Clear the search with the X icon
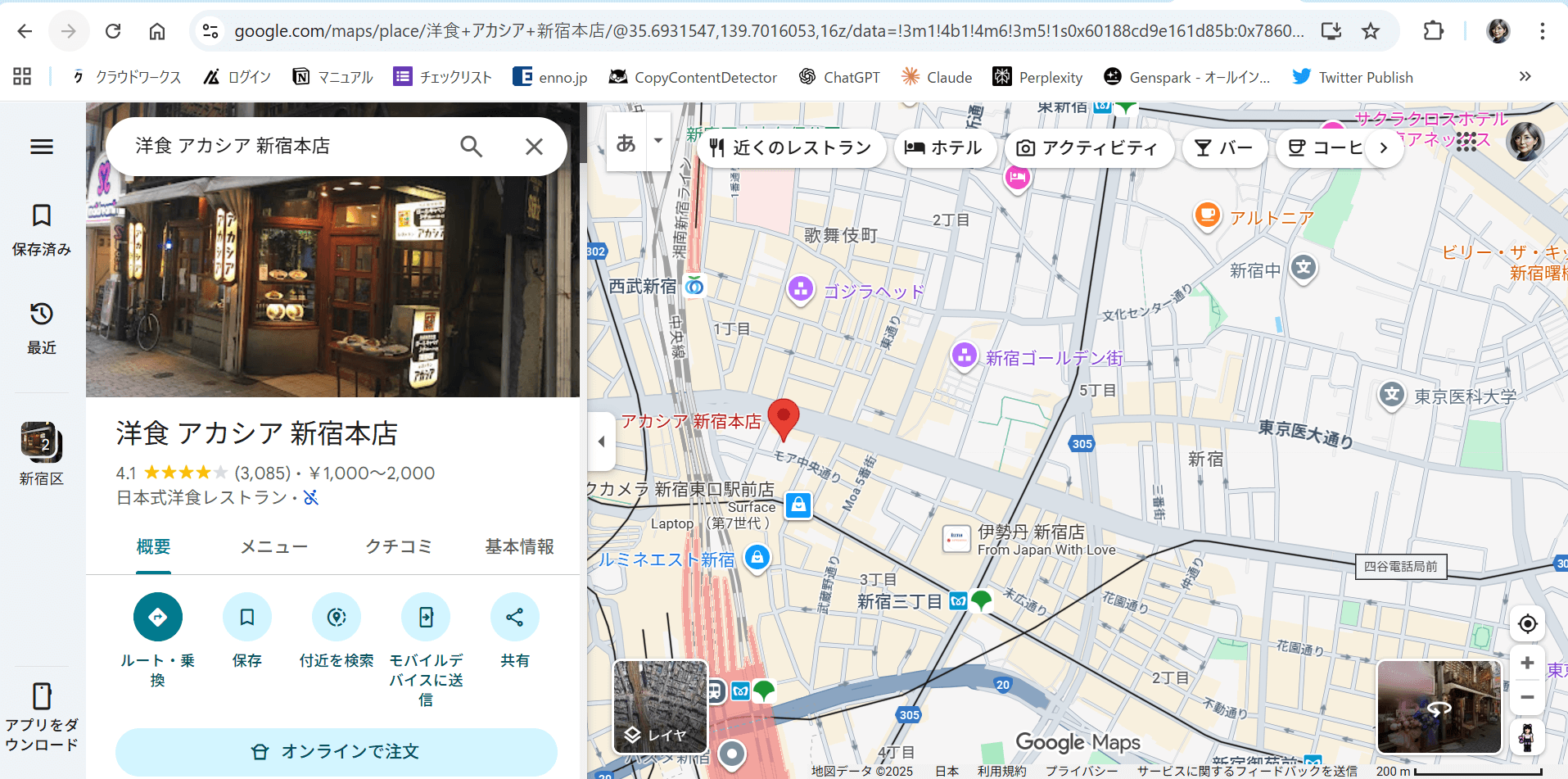This screenshot has height=779, width=1568. point(534,147)
